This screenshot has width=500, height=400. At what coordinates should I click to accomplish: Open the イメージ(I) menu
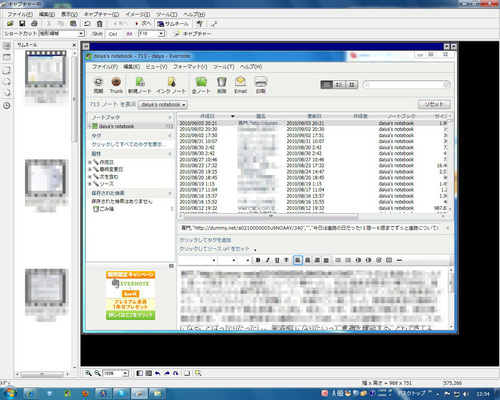pos(138,14)
